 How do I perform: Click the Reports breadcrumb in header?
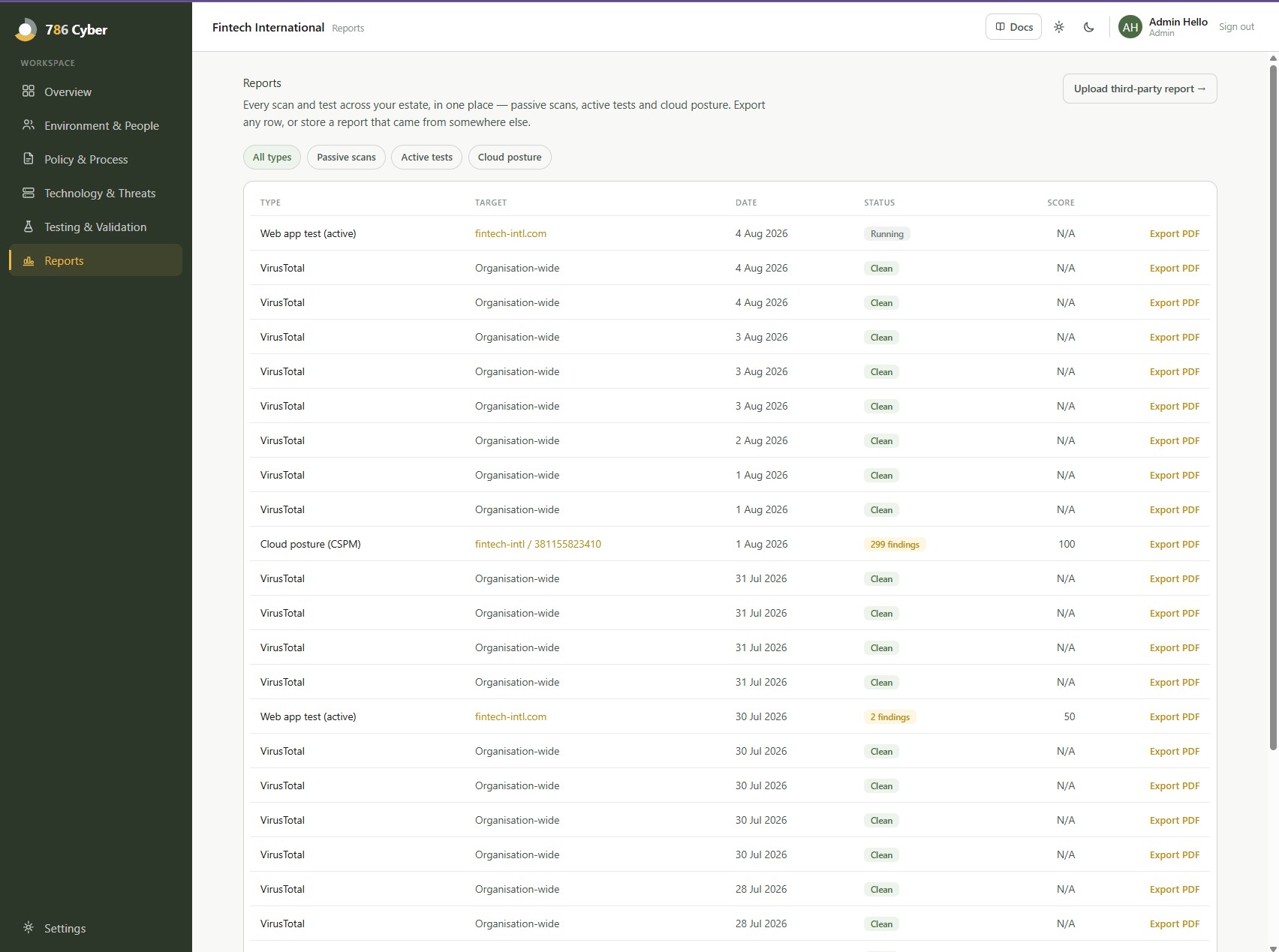click(x=348, y=28)
